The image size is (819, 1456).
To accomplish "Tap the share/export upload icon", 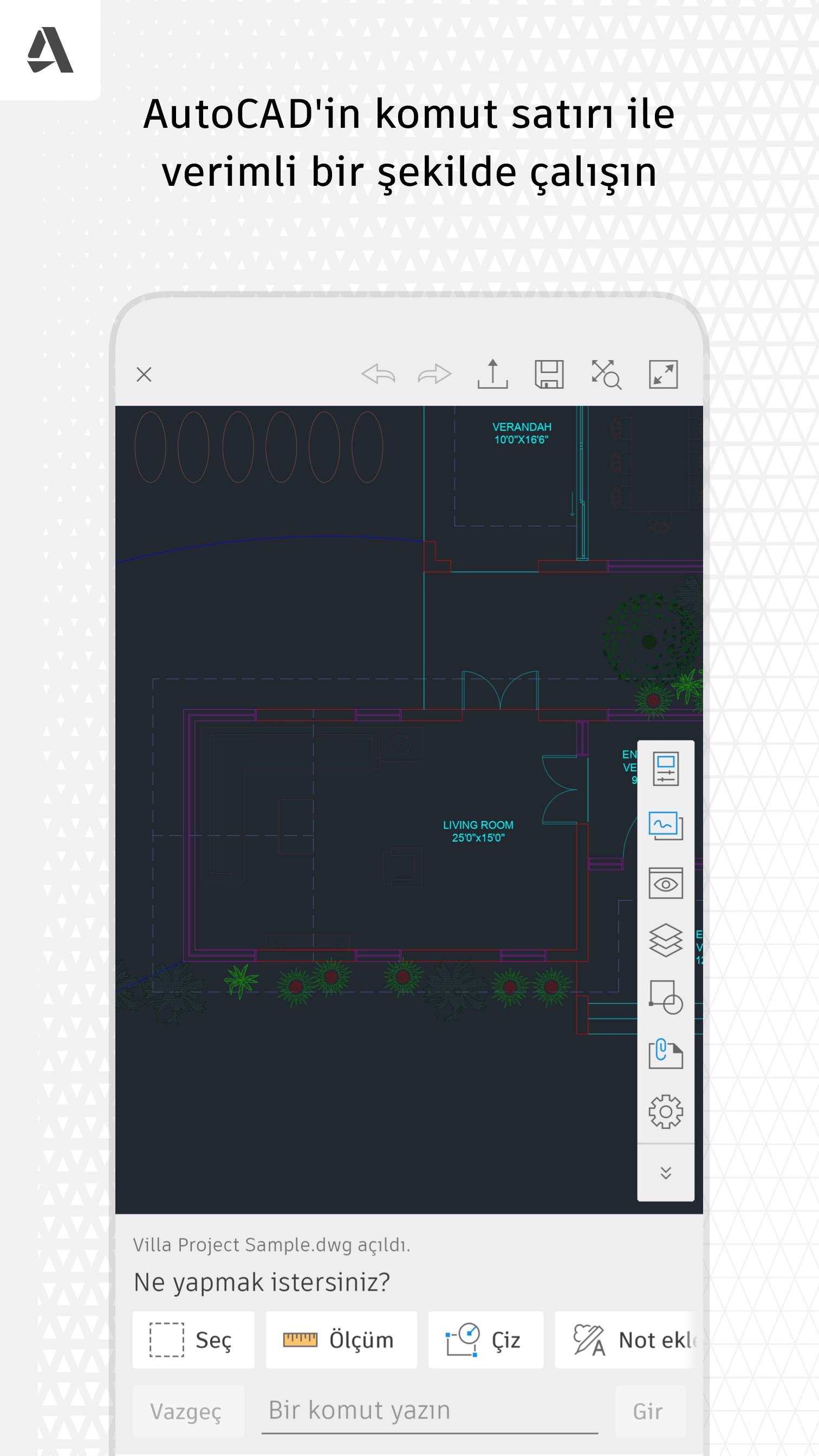I will 493,374.
